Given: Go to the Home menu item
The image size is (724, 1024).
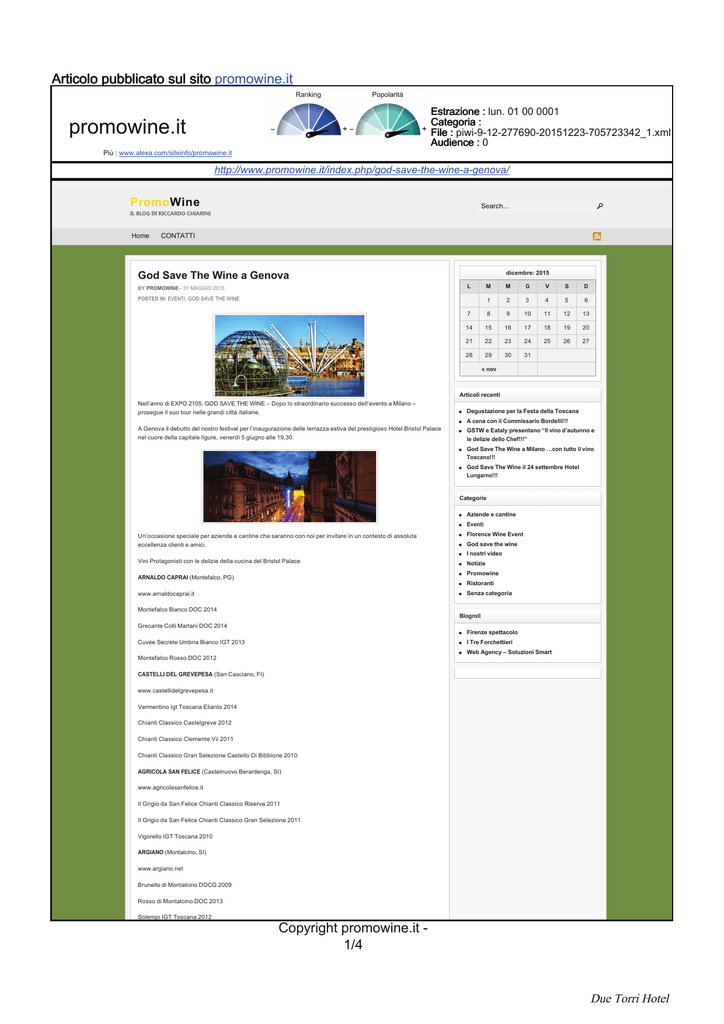Looking at the screenshot, I should pos(140,236).
